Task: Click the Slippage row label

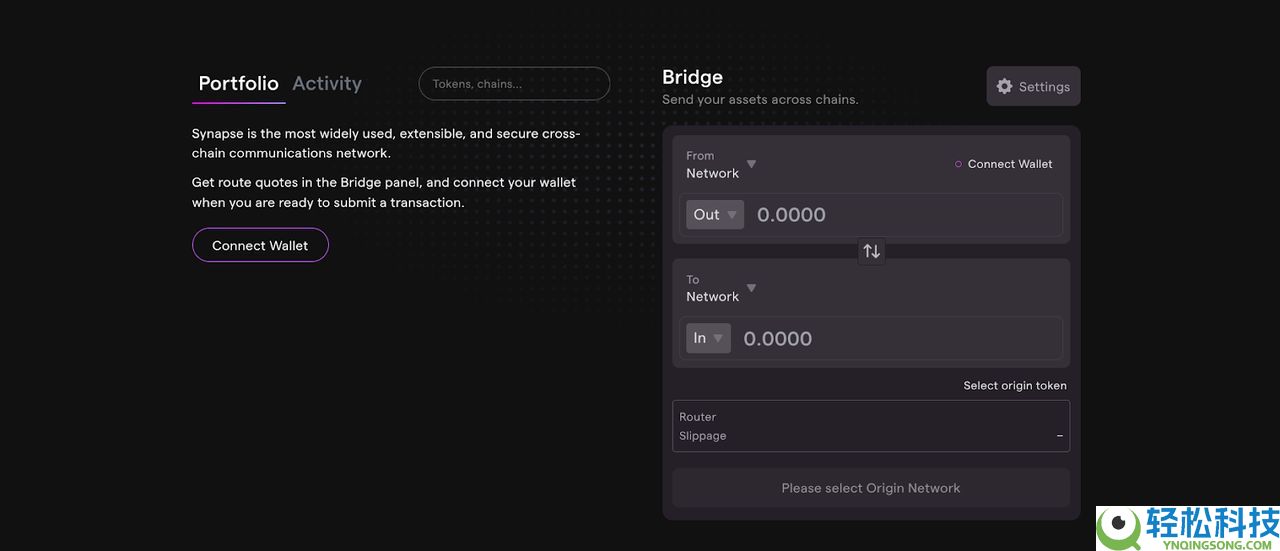Action: [x=703, y=436]
